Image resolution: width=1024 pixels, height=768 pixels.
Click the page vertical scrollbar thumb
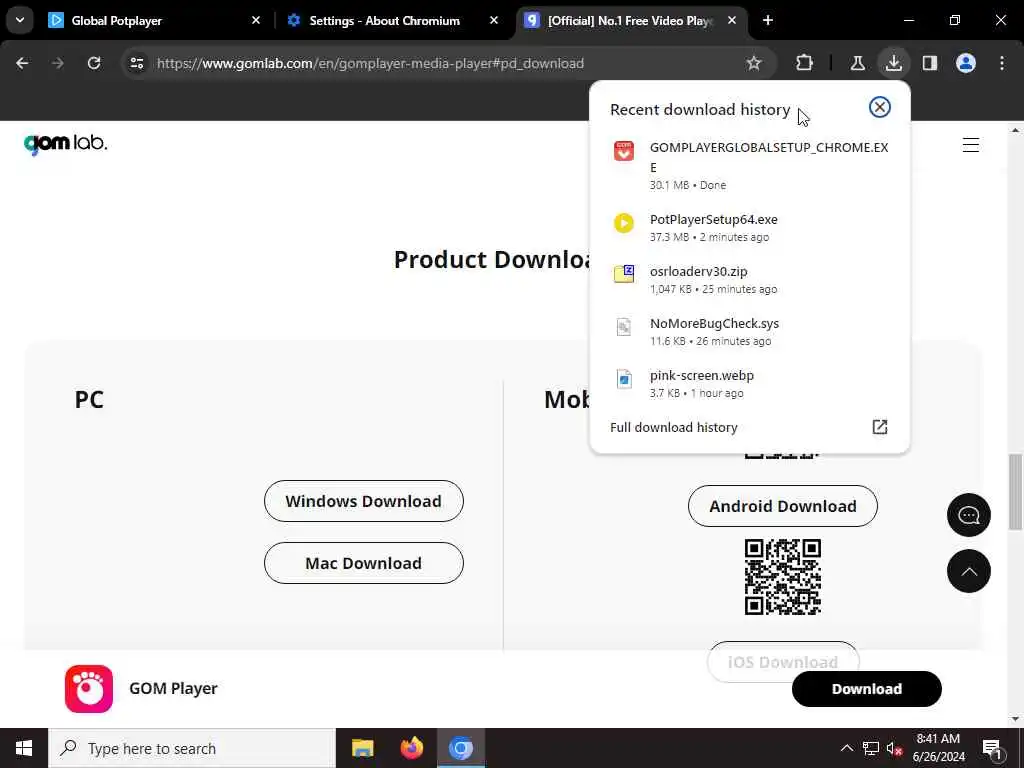(x=1015, y=491)
